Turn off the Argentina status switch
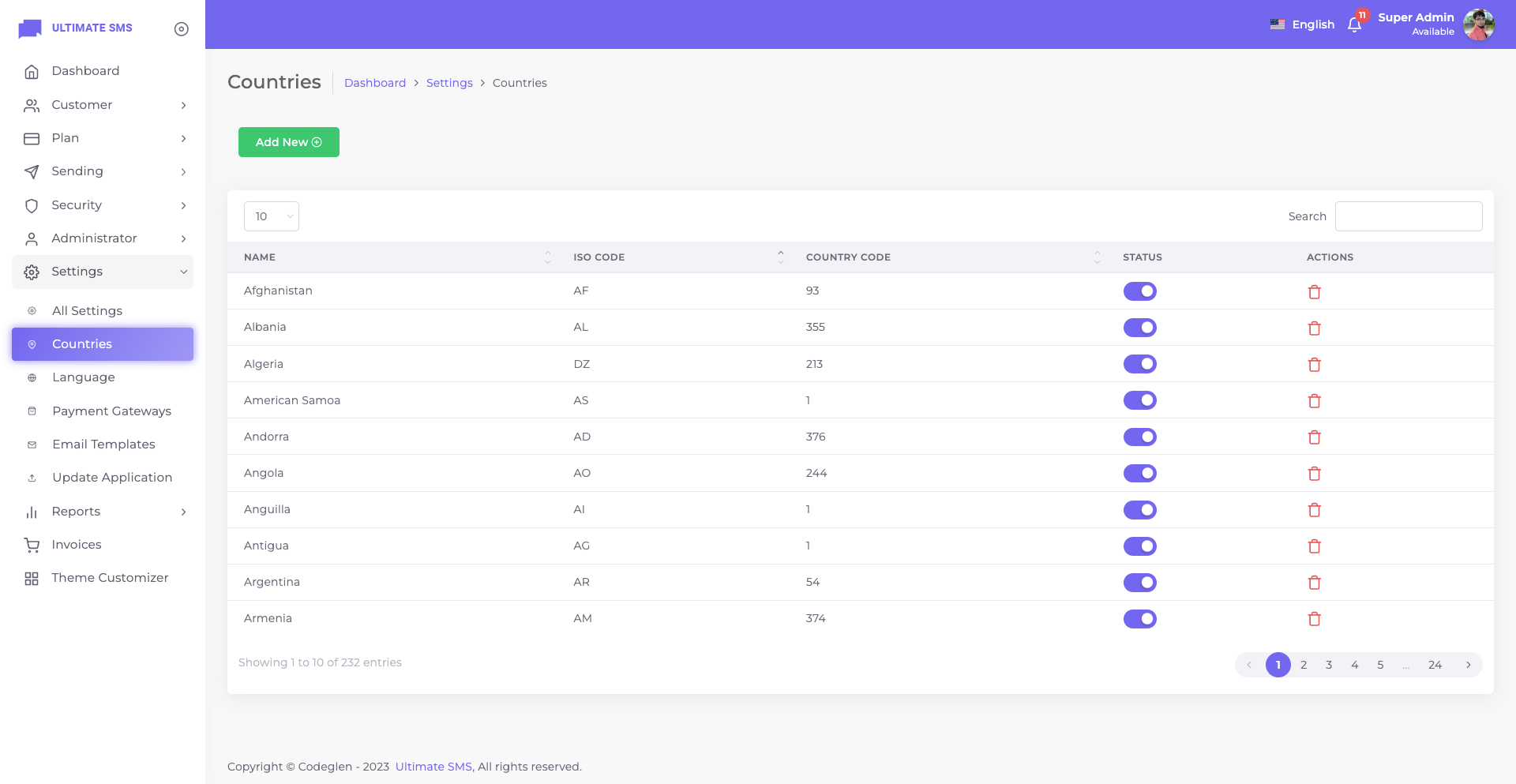The width and height of the screenshot is (1516, 784). pos(1139,583)
